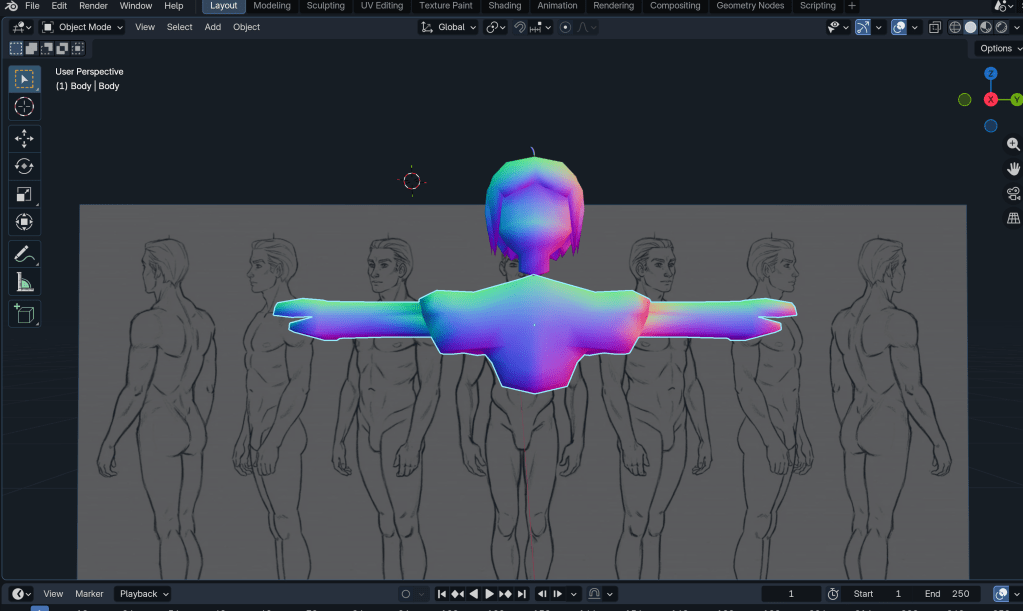Open the Object Mode dropdown
1023x611 pixels.
coord(83,27)
